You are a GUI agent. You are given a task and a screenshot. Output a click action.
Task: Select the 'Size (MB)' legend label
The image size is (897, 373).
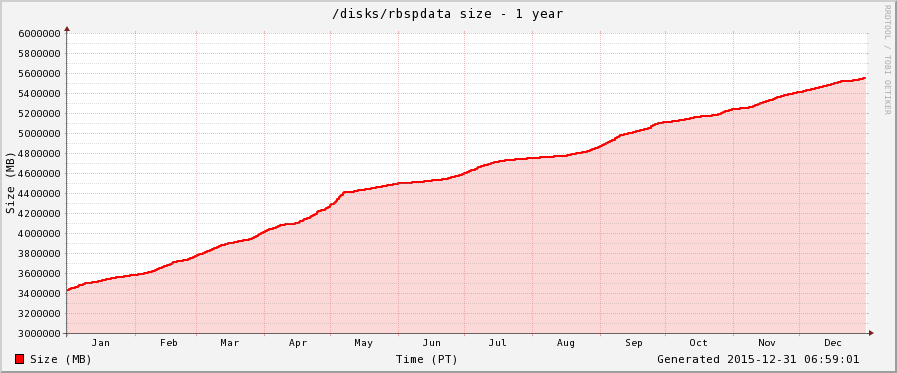61,359
